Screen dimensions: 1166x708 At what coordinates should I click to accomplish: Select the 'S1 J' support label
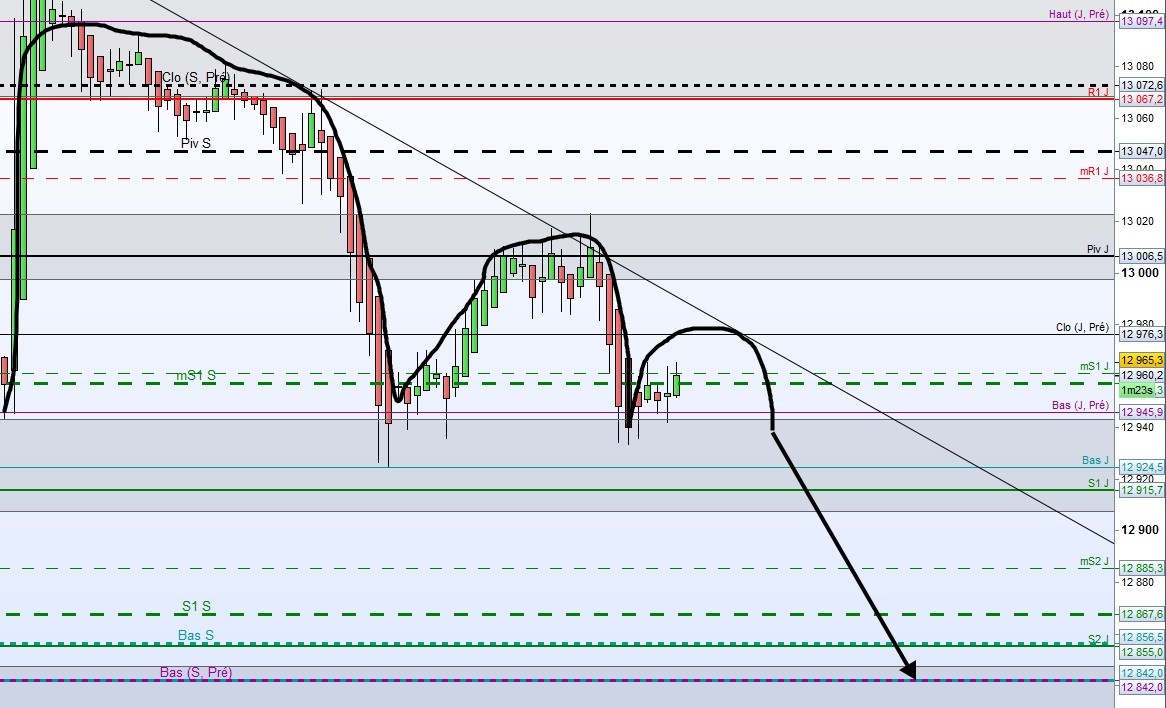pyautogui.click(x=1098, y=483)
